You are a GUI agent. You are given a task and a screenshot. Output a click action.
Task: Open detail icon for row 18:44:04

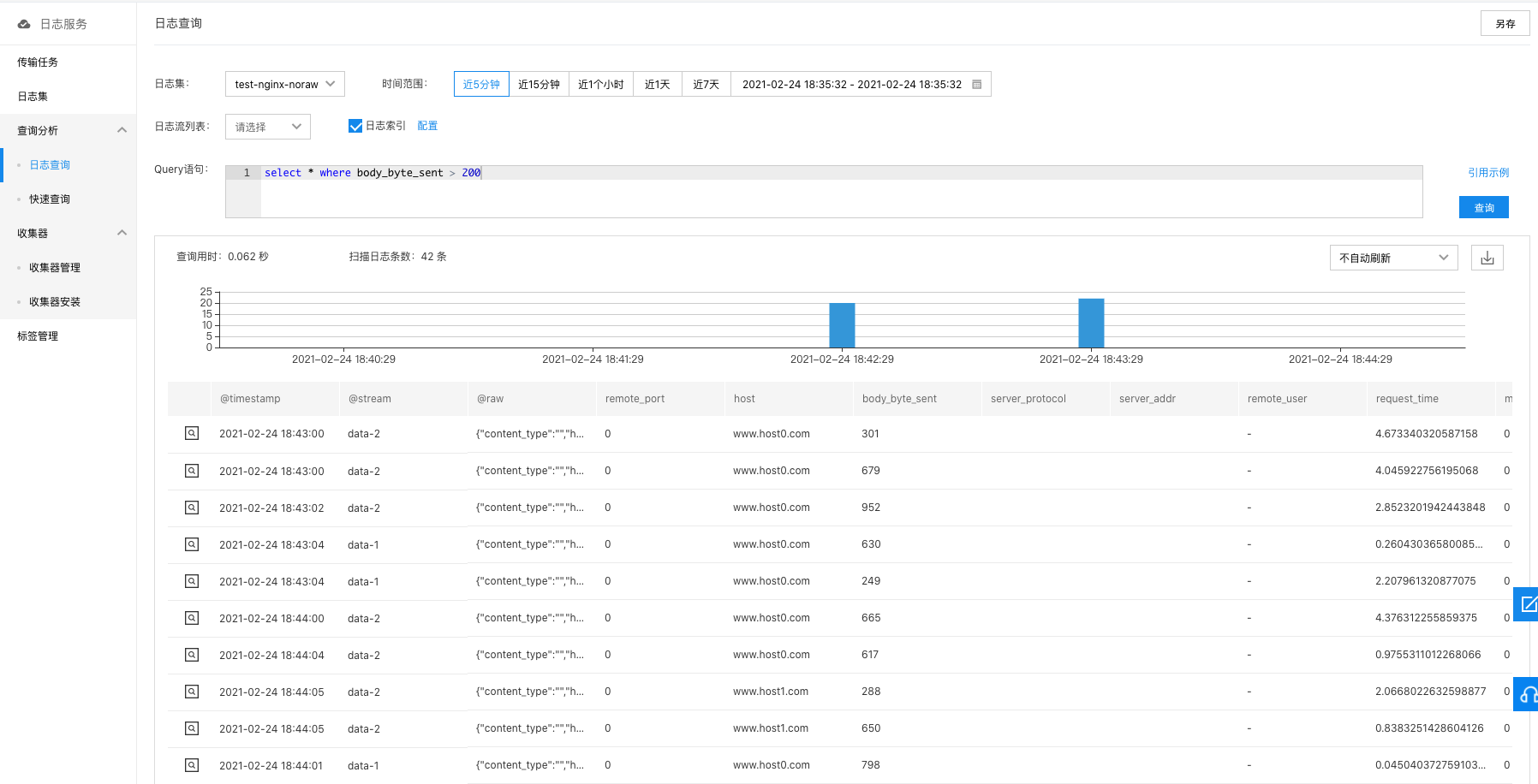click(x=192, y=654)
